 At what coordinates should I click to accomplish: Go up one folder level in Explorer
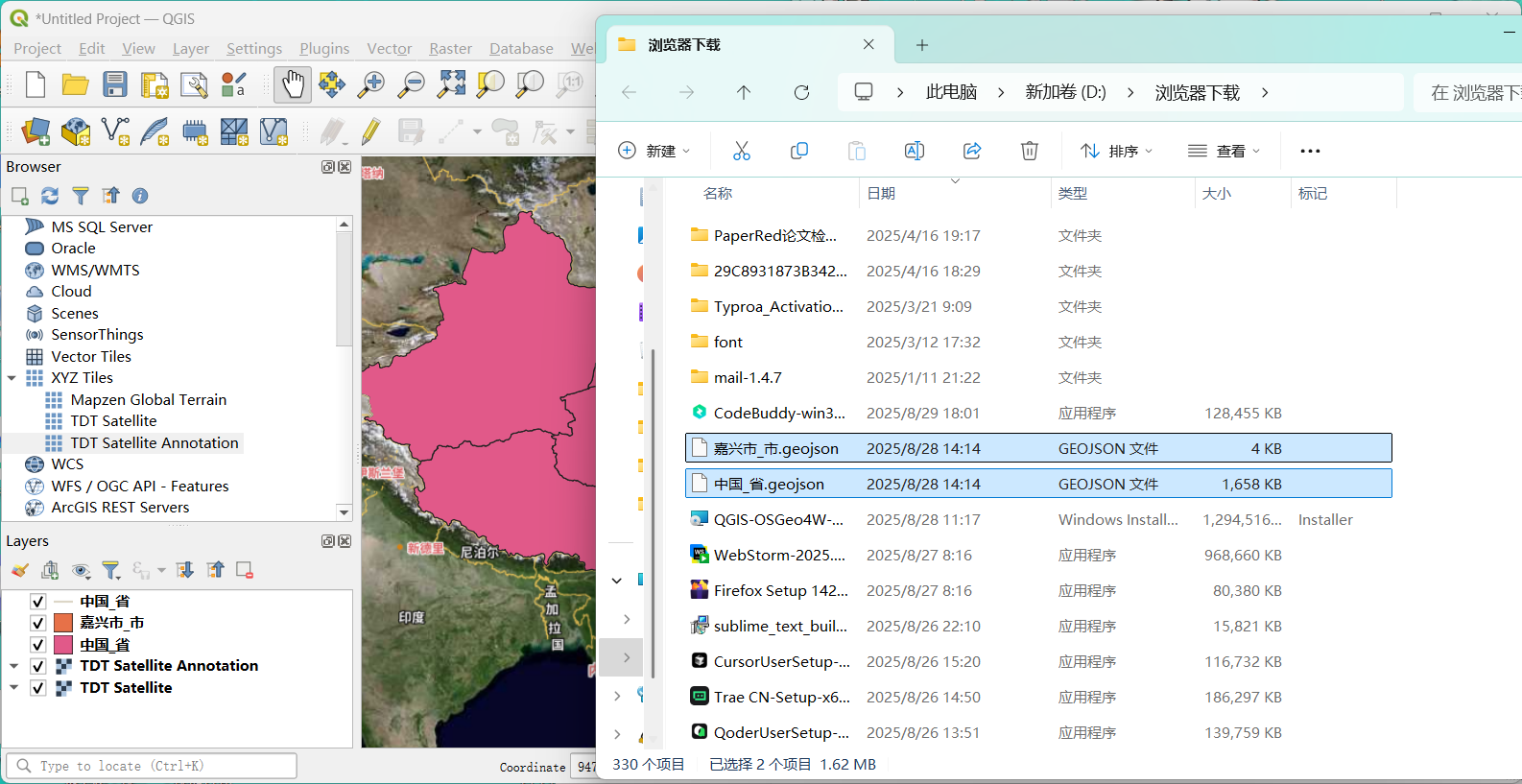coord(744,92)
